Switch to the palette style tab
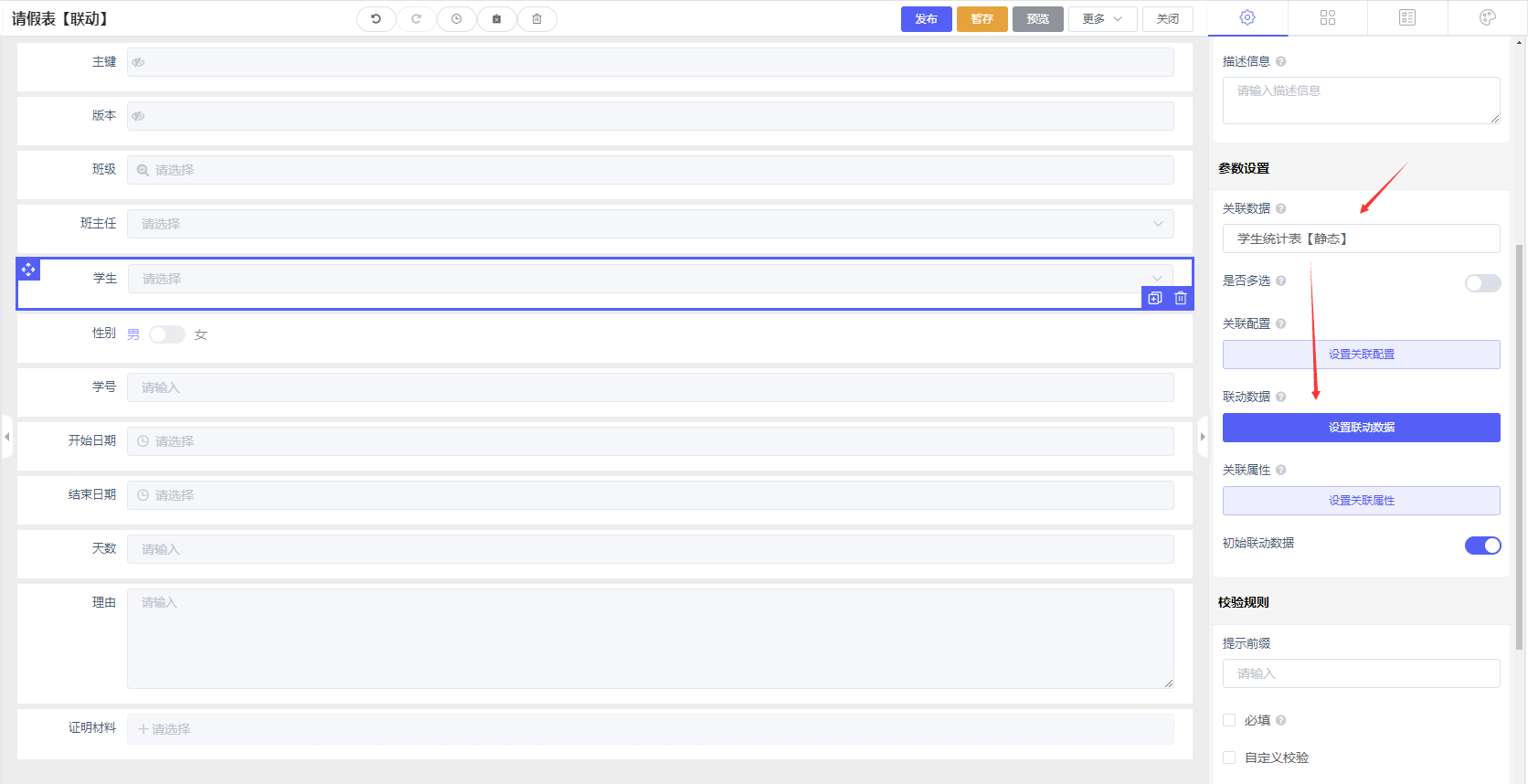The image size is (1528, 784). [1487, 17]
